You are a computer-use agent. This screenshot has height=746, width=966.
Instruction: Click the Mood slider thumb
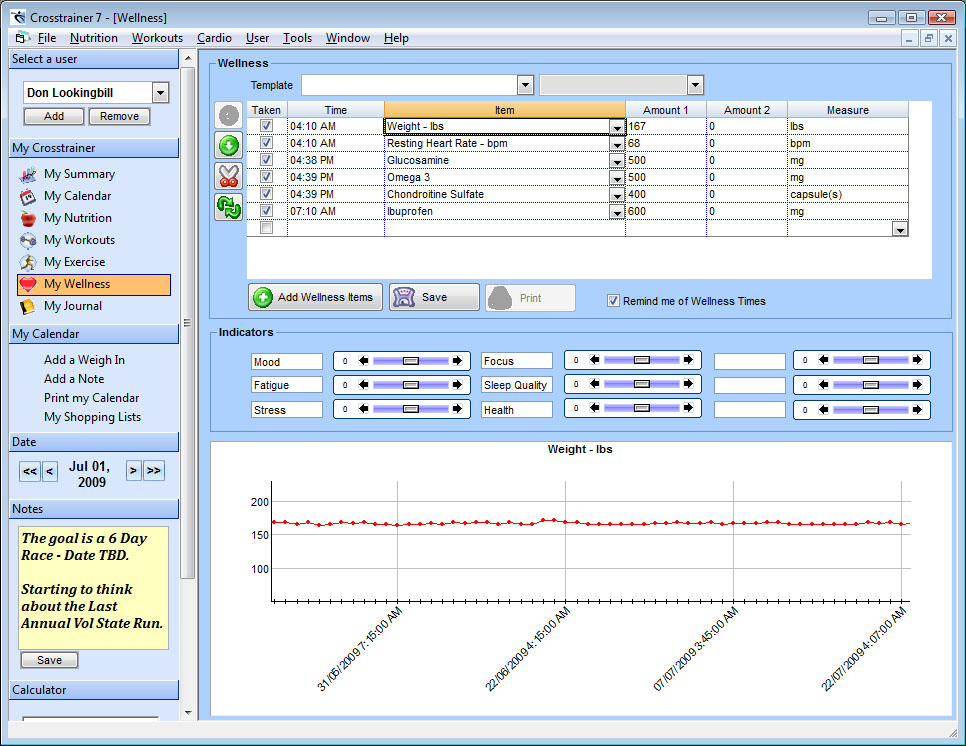411,361
